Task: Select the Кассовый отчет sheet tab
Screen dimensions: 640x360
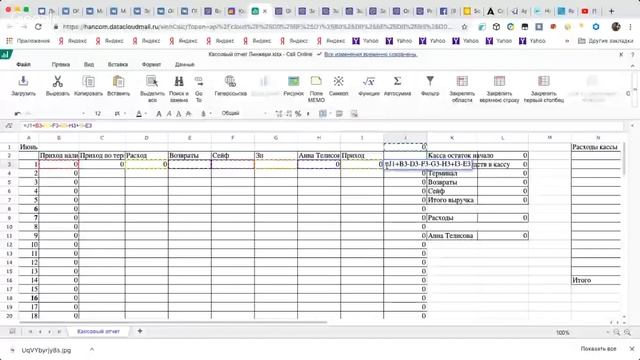Action: [x=98, y=331]
